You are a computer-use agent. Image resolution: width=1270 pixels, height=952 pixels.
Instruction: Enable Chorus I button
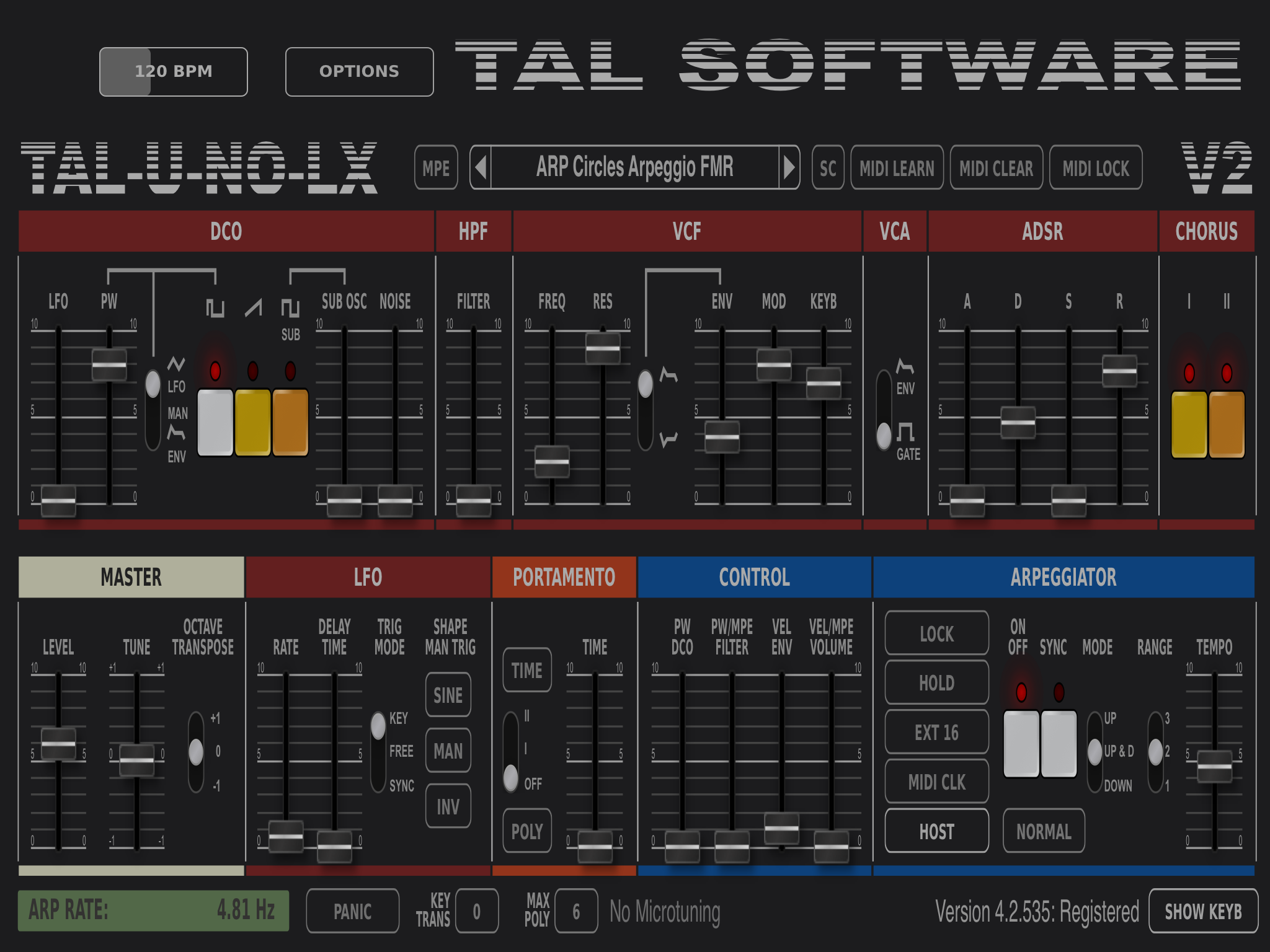(1189, 425)
